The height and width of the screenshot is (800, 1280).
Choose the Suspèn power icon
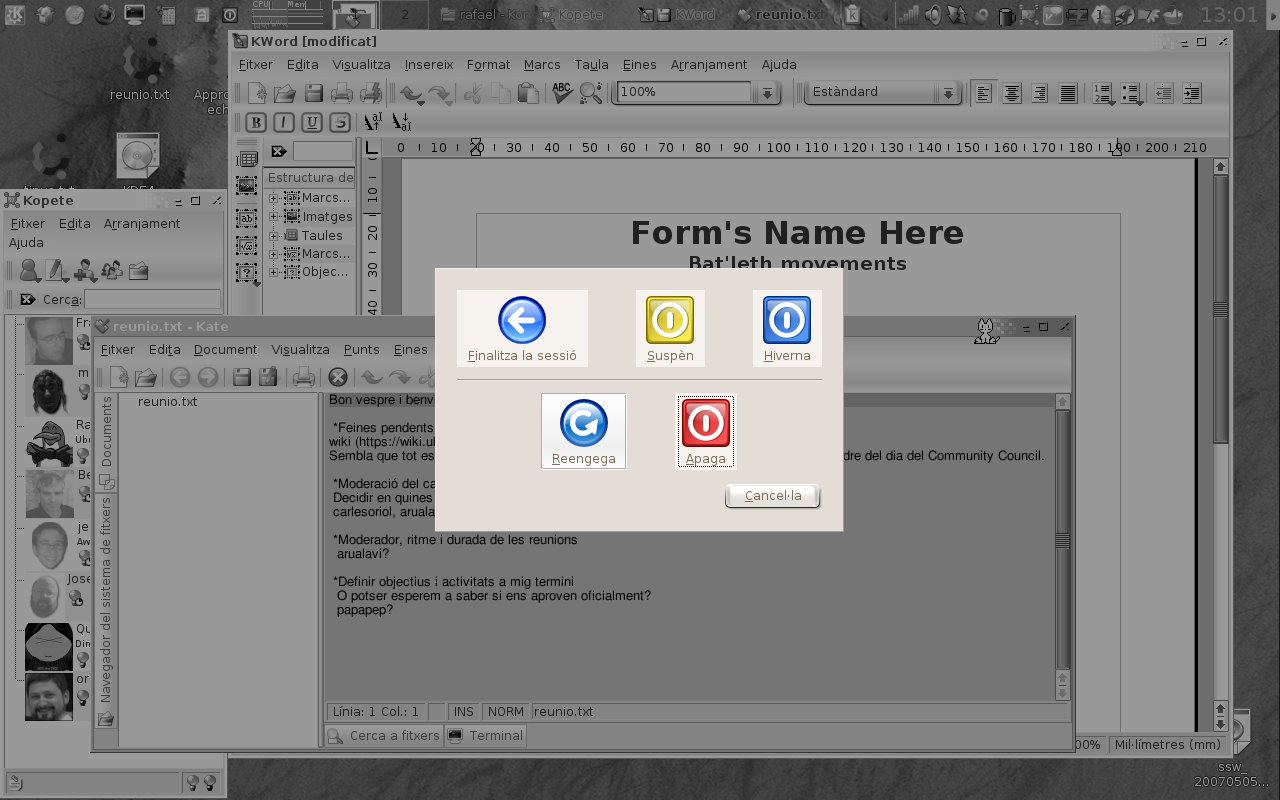click(670, 320)
